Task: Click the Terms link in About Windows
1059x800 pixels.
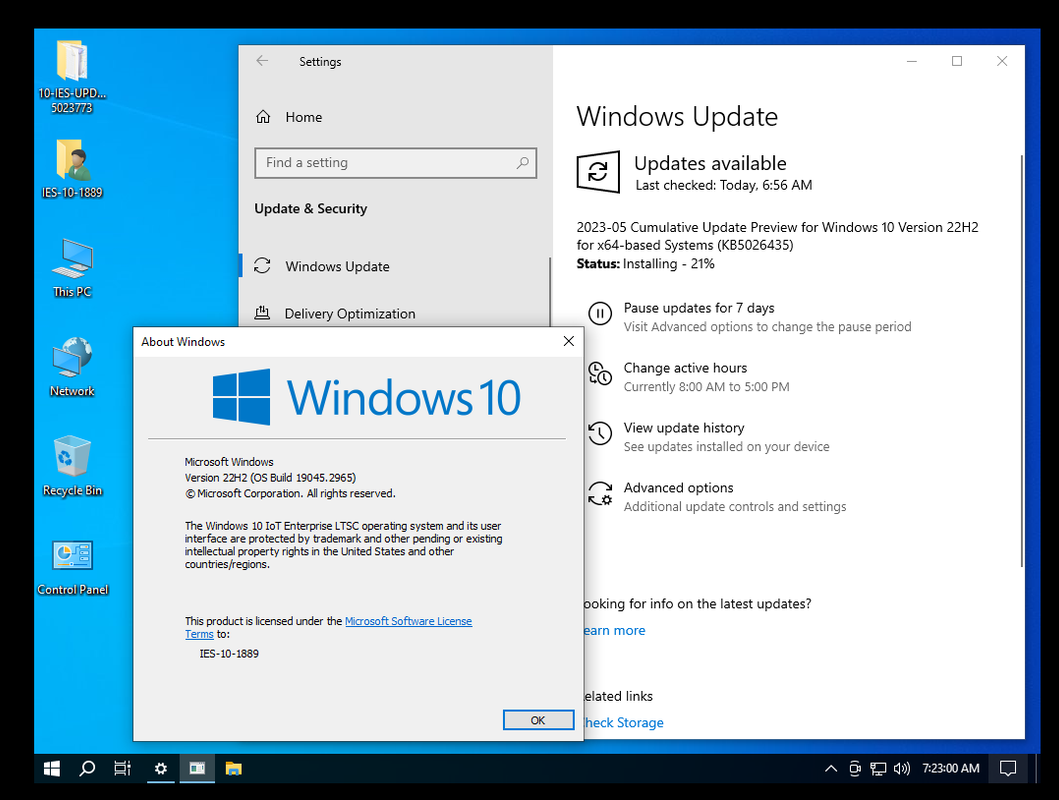Action: [199, 634]
